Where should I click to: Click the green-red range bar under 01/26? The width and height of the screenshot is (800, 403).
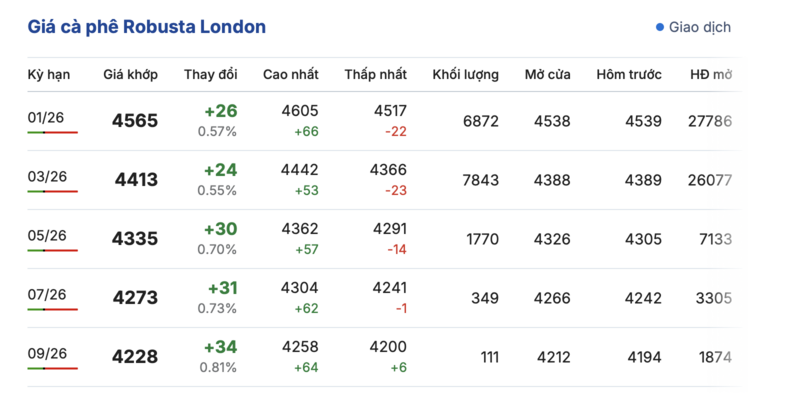pos(52,133)
